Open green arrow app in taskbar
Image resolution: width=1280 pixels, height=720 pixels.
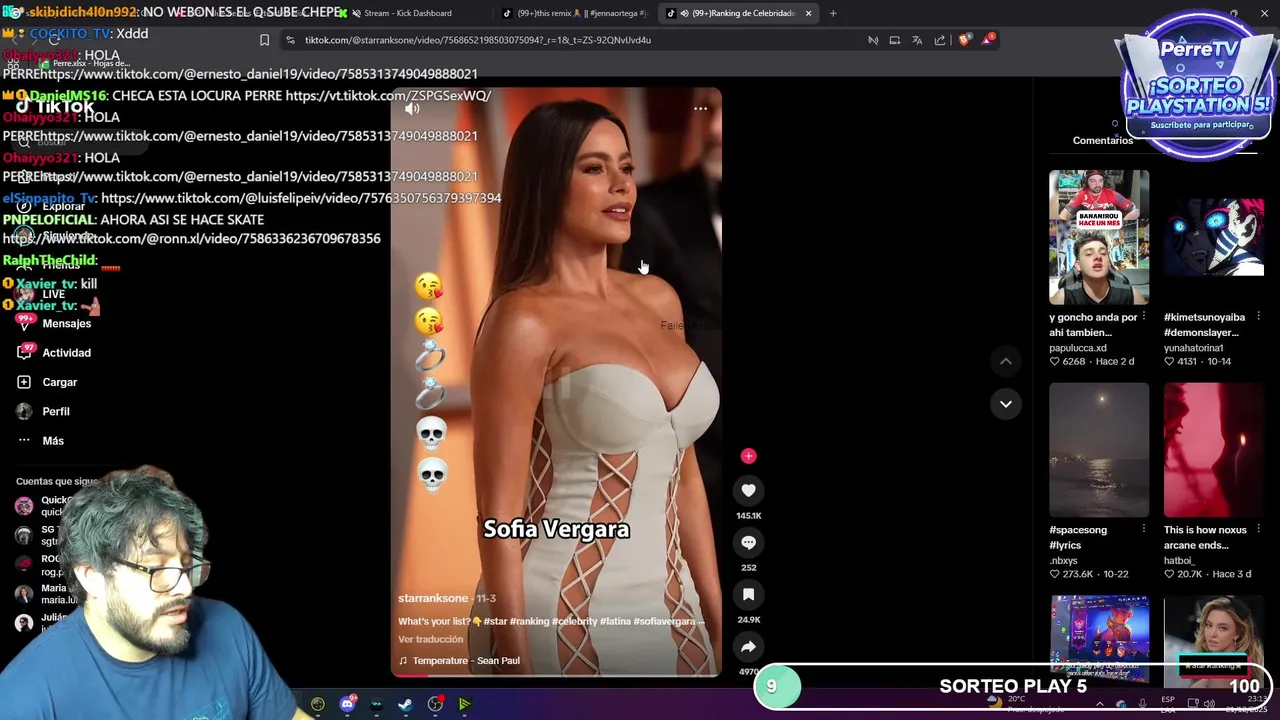pyautogui.click(x=464, y=704)
